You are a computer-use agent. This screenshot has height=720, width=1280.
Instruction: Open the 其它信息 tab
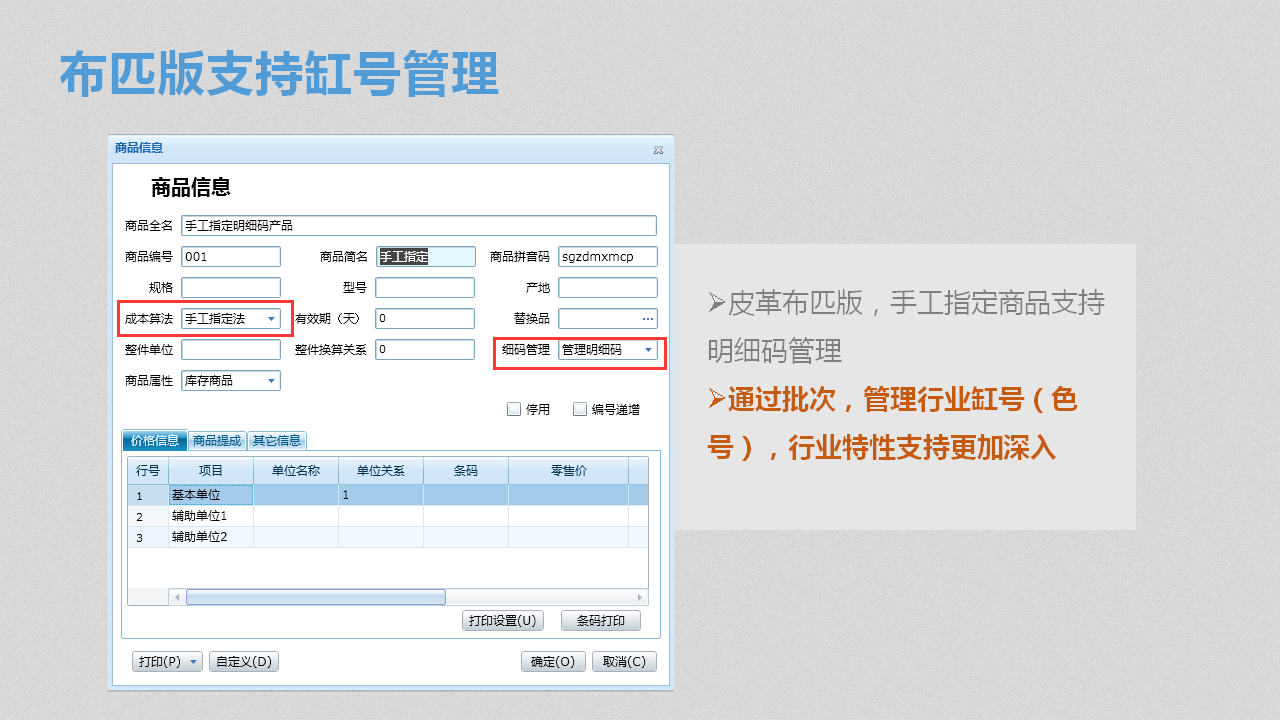(x=277, y=441)
